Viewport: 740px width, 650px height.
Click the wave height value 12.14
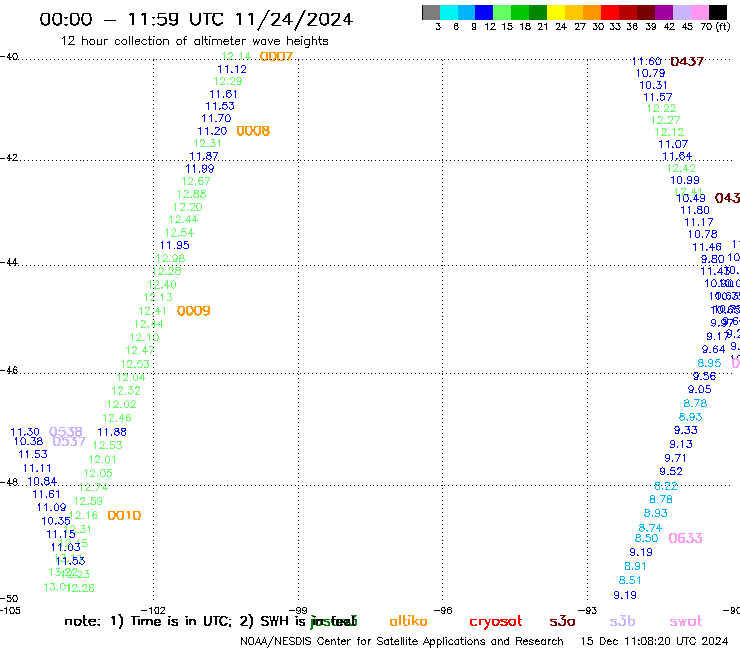pyautogui.click(x=236, y=56)
